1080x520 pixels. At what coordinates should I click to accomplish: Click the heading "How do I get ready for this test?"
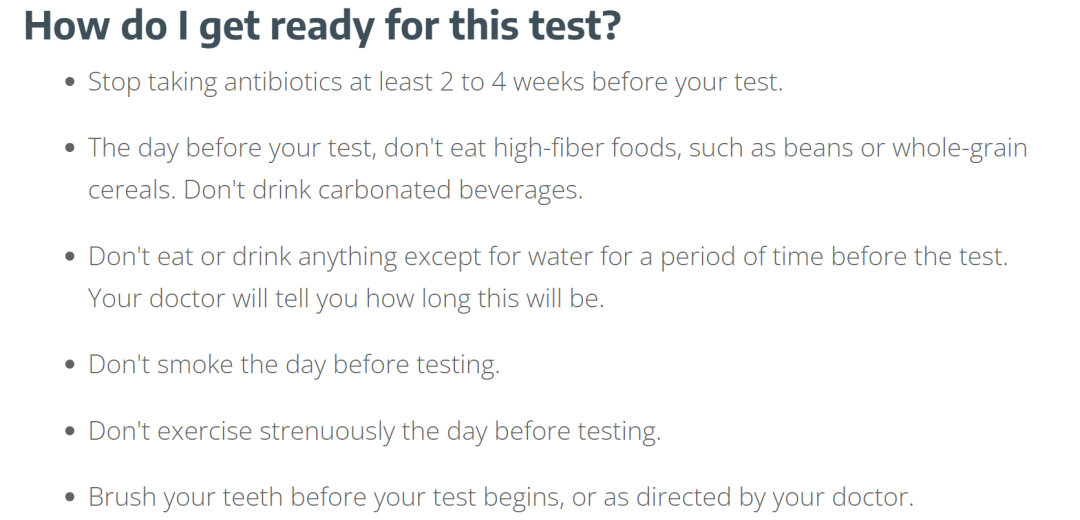[x=322, y=27]
